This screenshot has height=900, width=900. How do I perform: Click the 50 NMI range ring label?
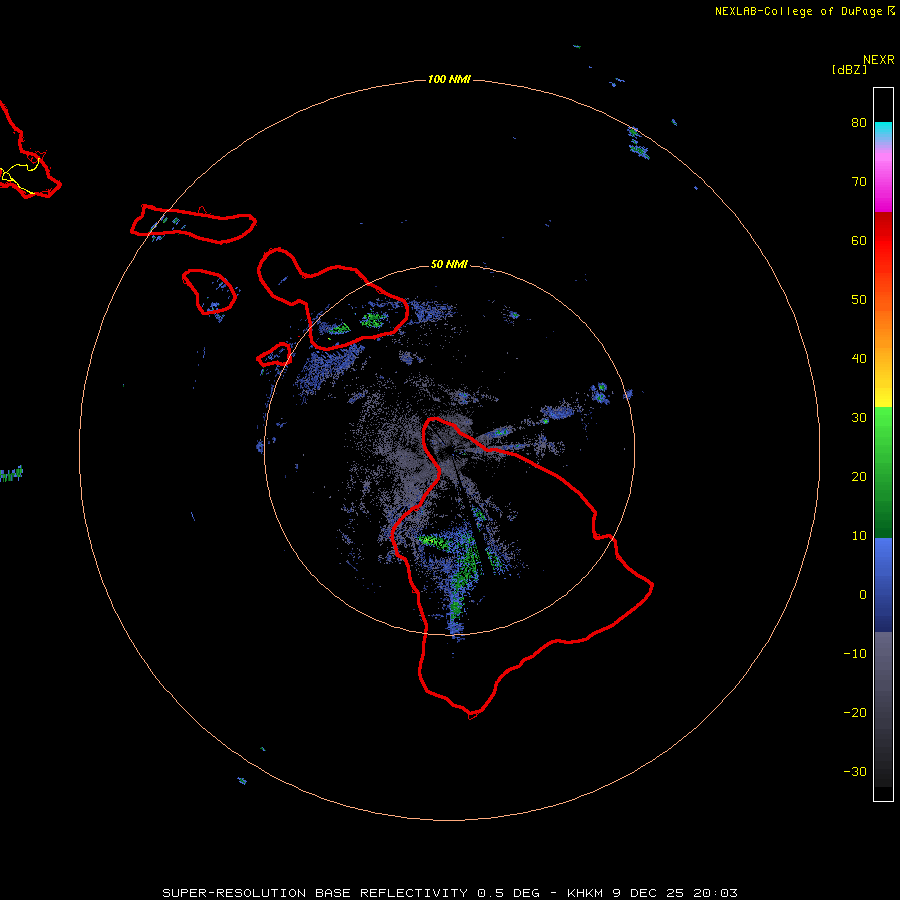pyautogui.click(x=449, y=264)
